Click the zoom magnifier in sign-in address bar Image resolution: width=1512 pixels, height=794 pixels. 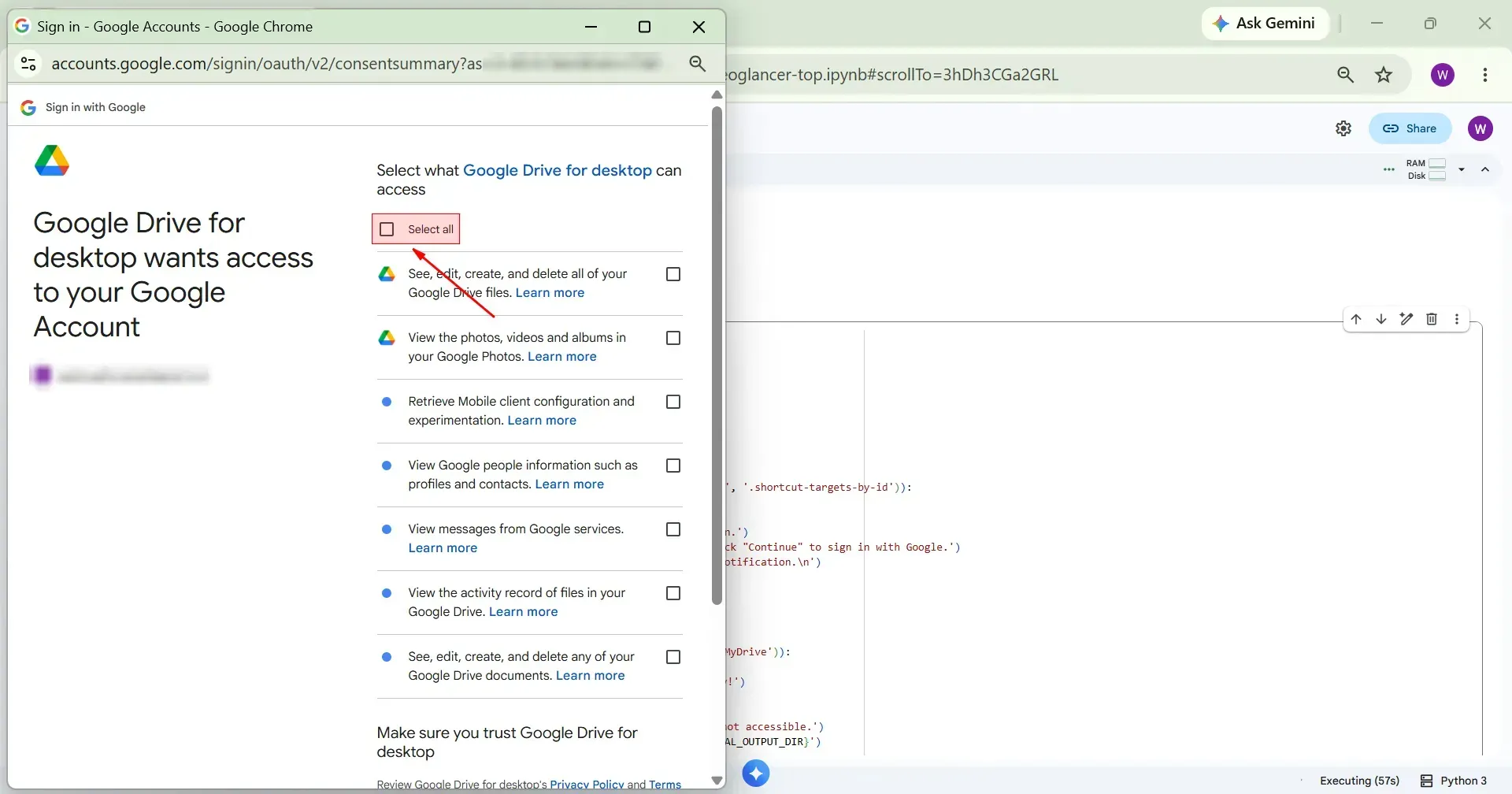coord(697,64)
